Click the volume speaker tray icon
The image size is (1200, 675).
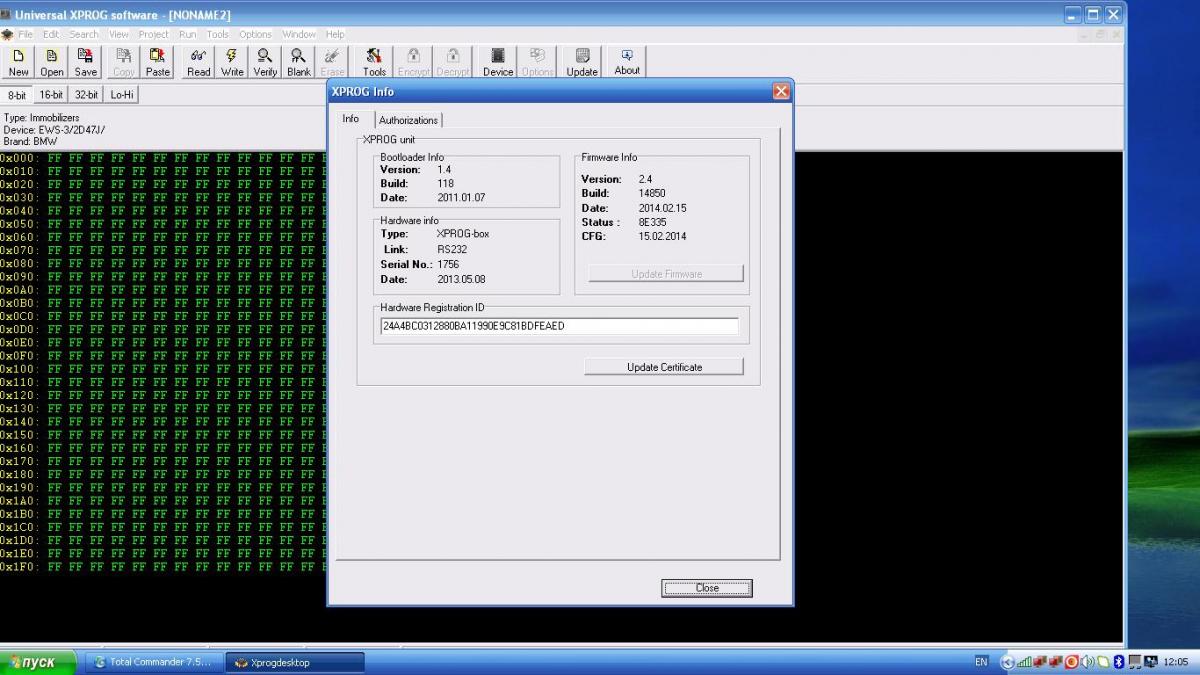coord(1087,662)
